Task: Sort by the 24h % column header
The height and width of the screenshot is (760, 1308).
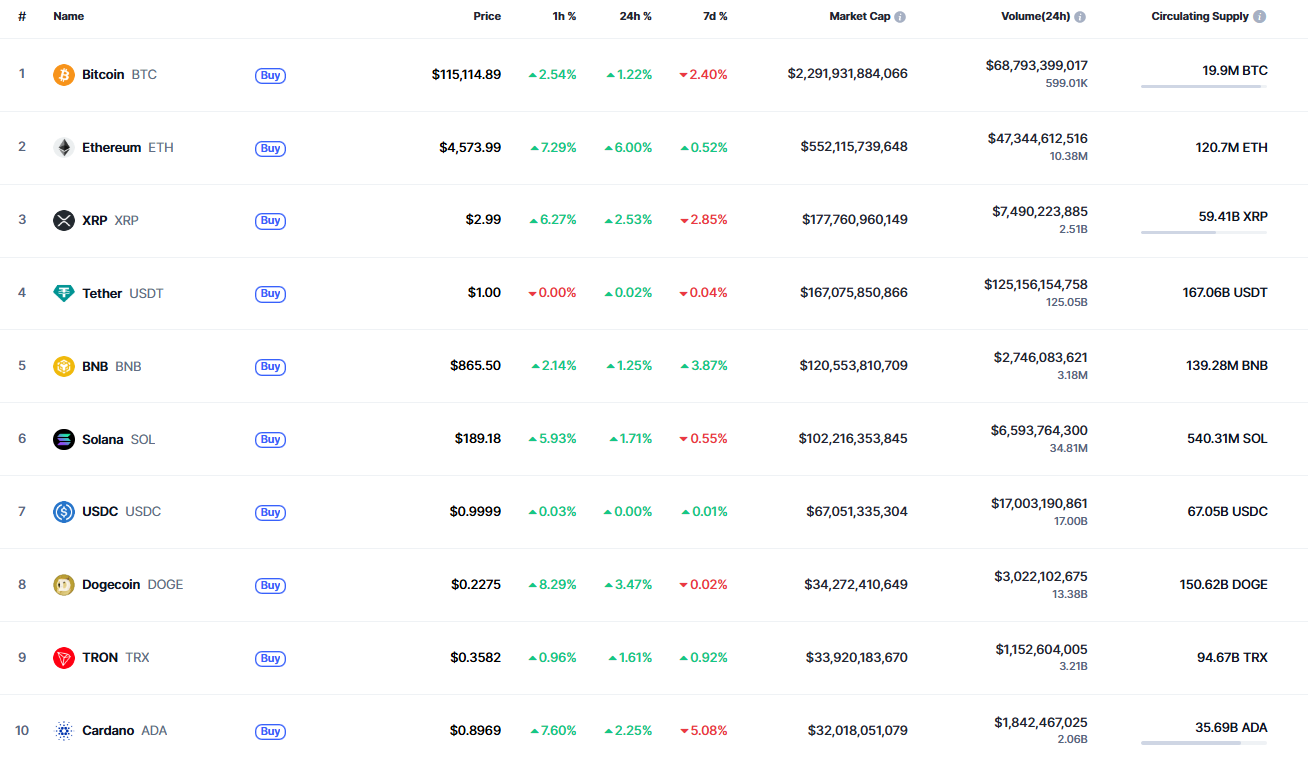Action: (636, 17)
